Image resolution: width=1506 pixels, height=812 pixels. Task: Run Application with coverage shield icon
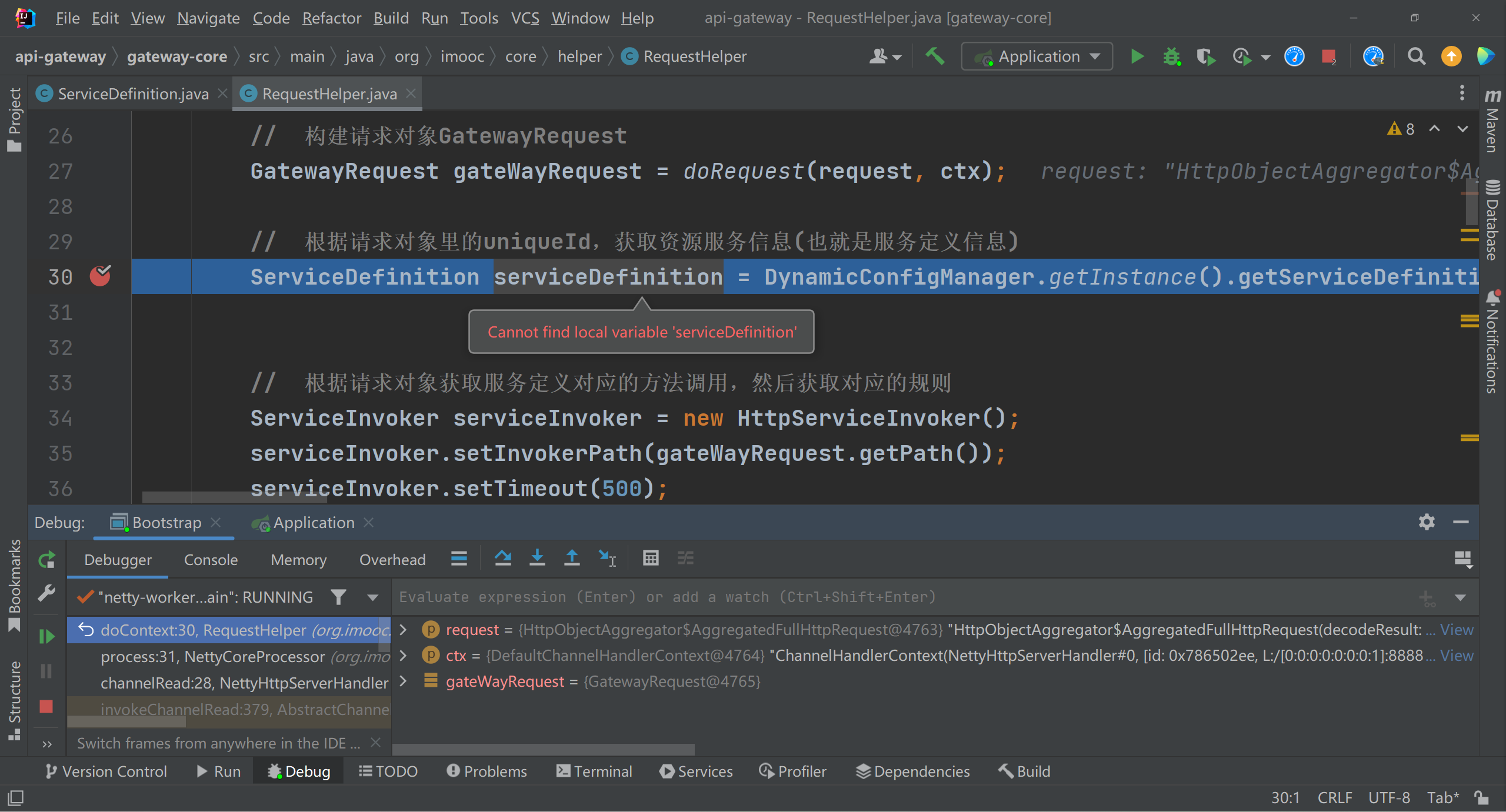1206,56
